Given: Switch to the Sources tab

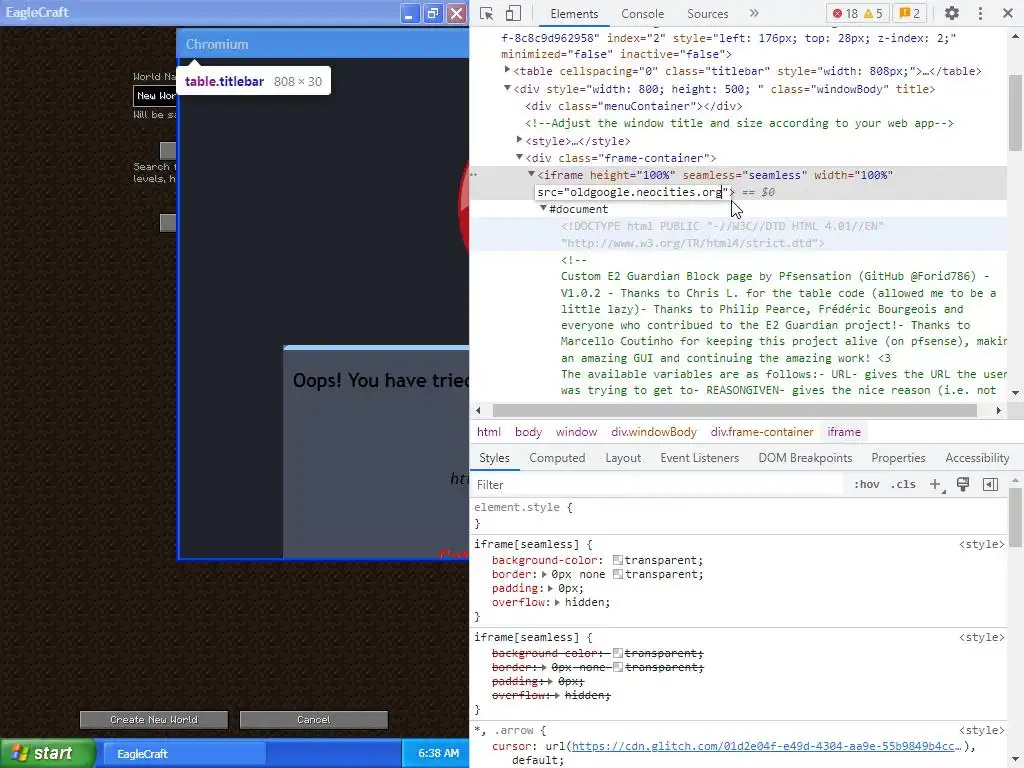Looking at the screenshot, I should pos(707,14).
